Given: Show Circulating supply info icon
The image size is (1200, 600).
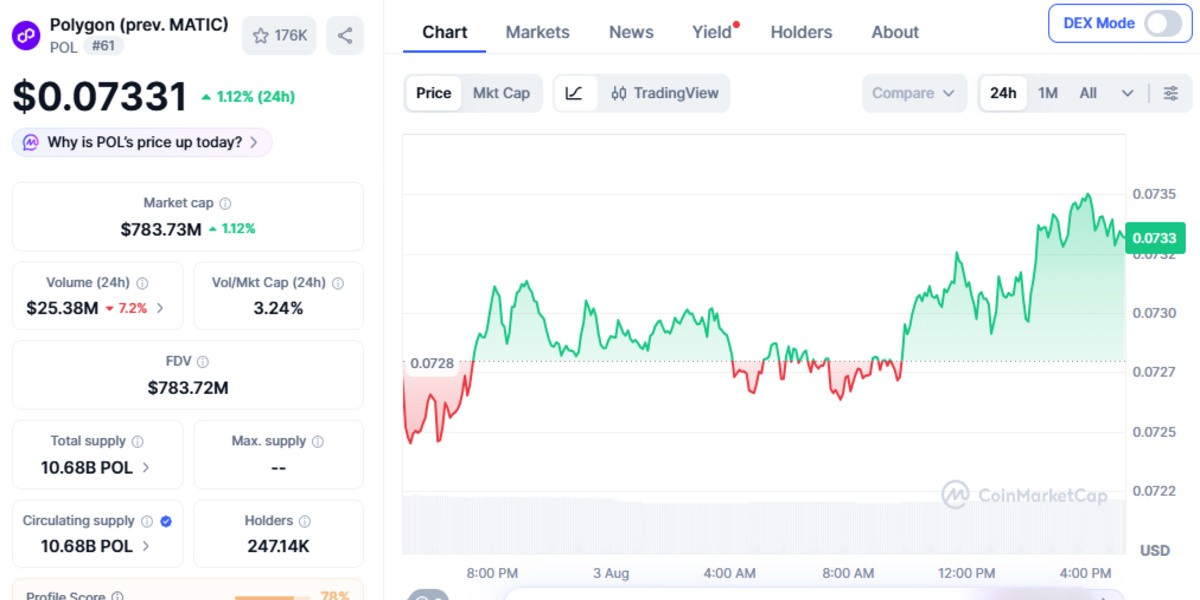Looking at the screenshot, I should [x=147, y=521].
